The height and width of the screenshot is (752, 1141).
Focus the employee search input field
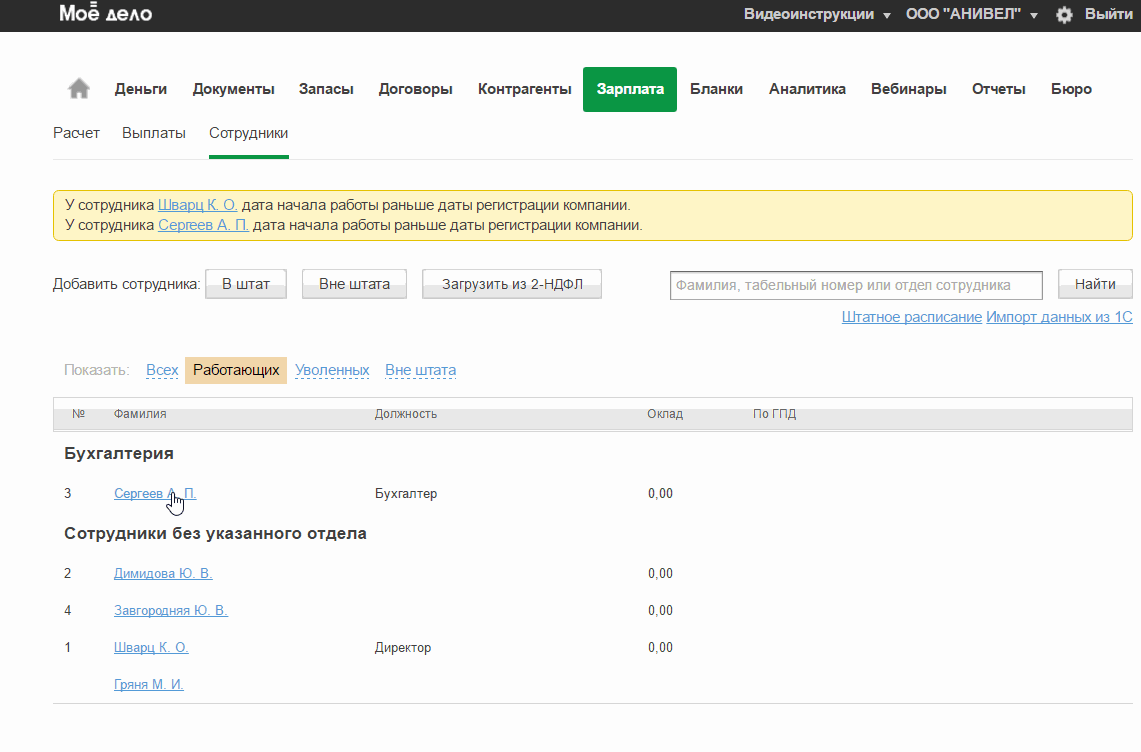[x=855, y=285]
